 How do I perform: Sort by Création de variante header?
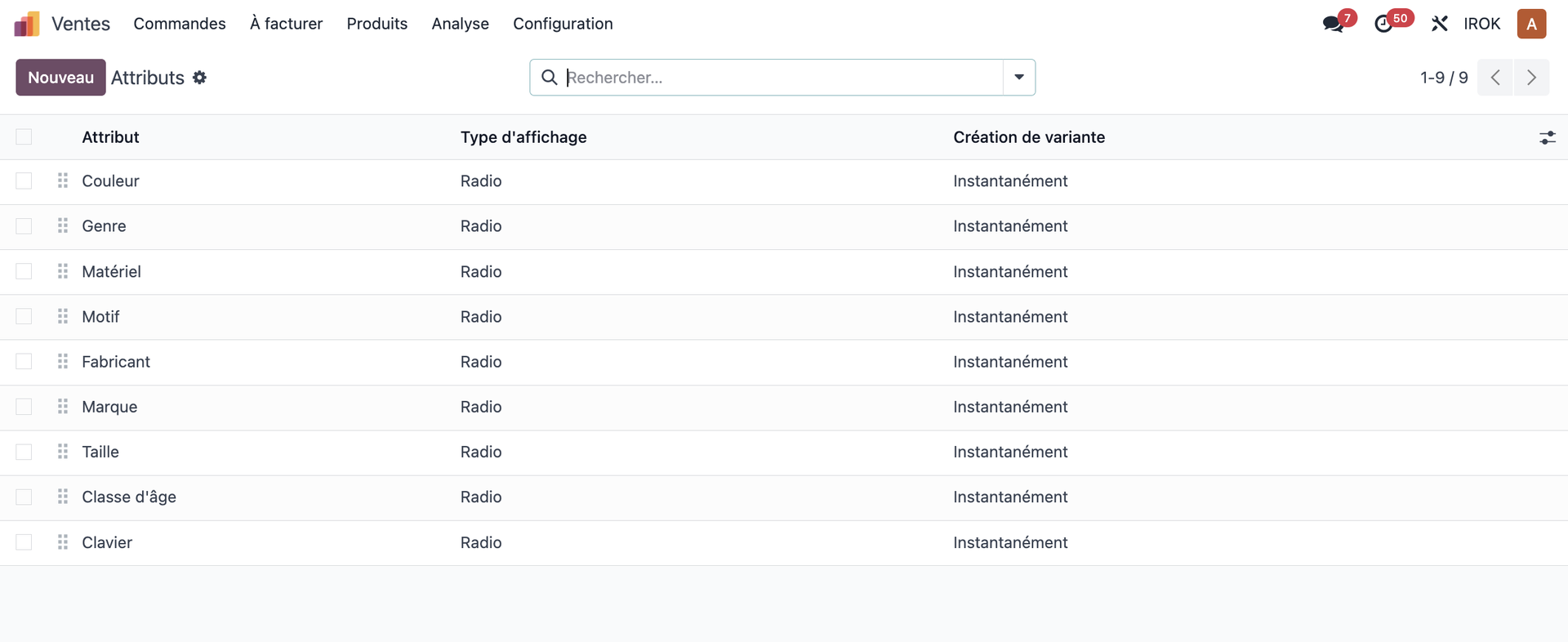[x=1029, y=137]
